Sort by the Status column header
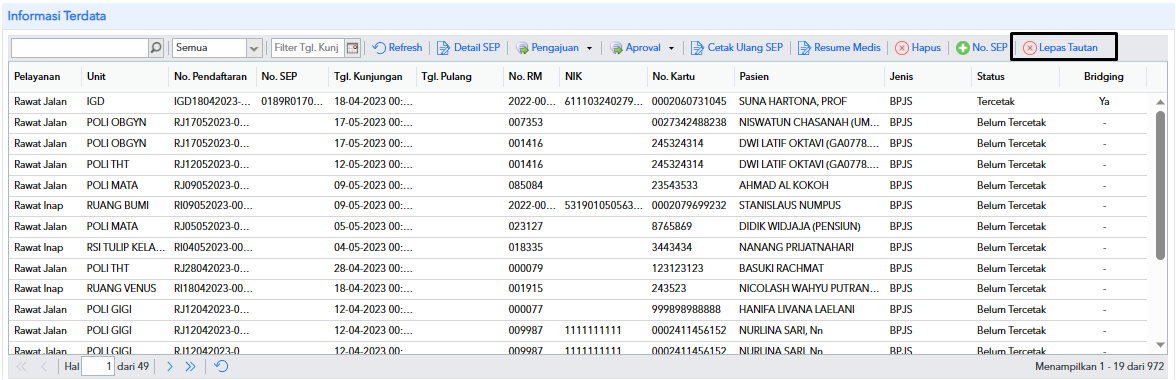Screen dimensions: 1176x380 (x=1015, y=76)
